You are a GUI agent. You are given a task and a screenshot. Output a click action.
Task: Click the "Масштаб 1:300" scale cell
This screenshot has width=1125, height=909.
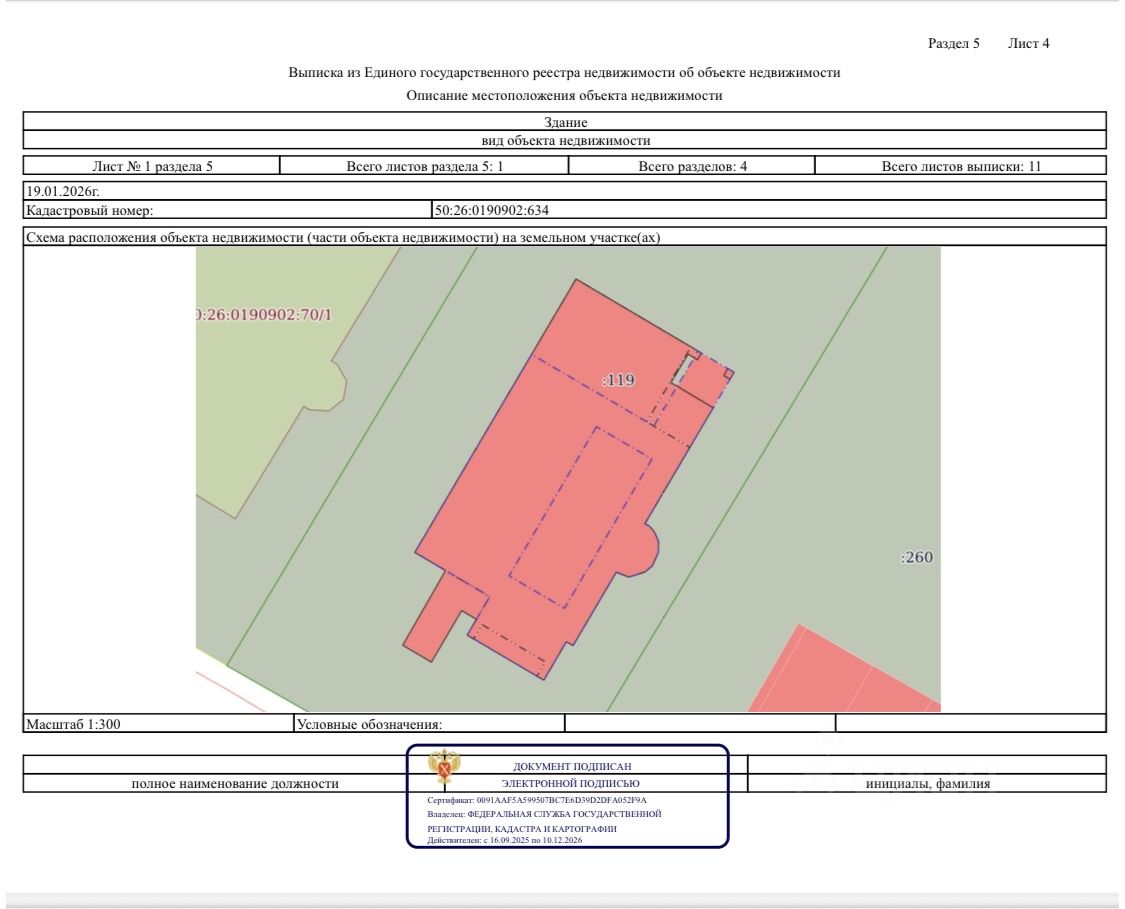pos(73,724)
